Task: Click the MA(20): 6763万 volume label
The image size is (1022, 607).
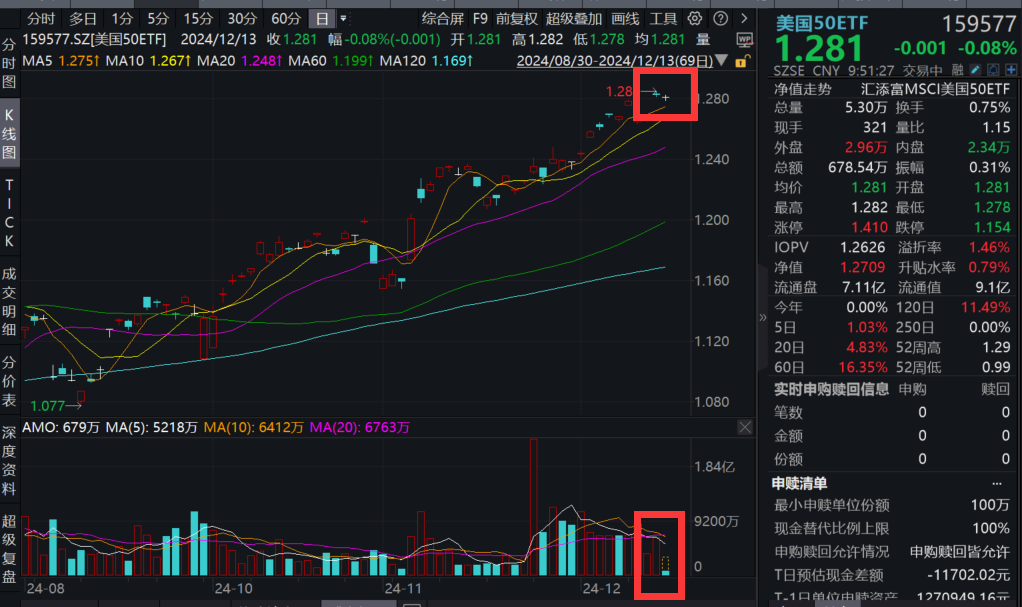Action: (360, 428)
